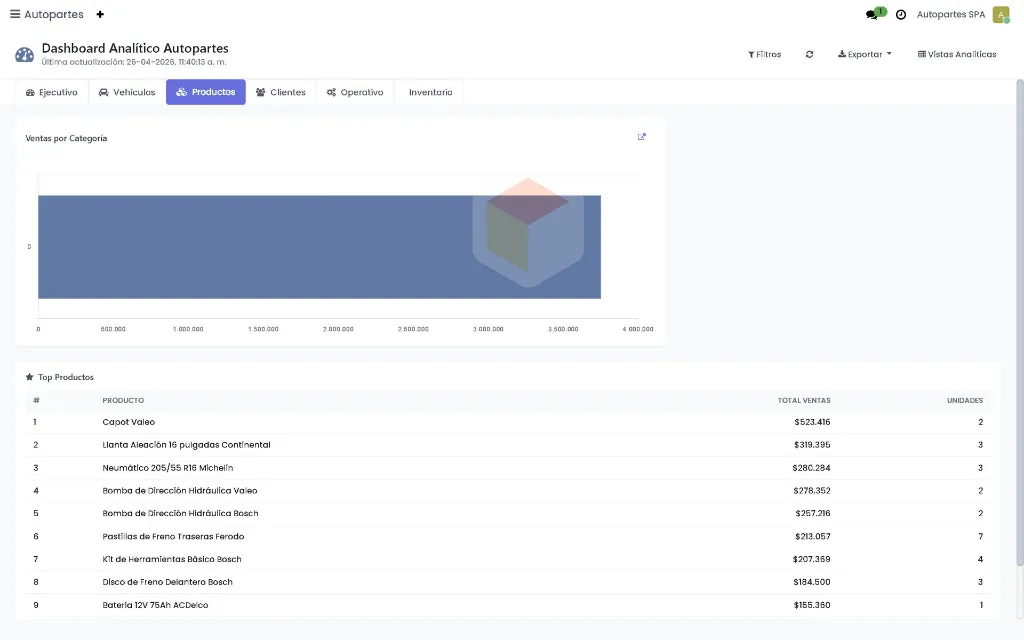Click the refresh dashboard icon

pos(809,54)
